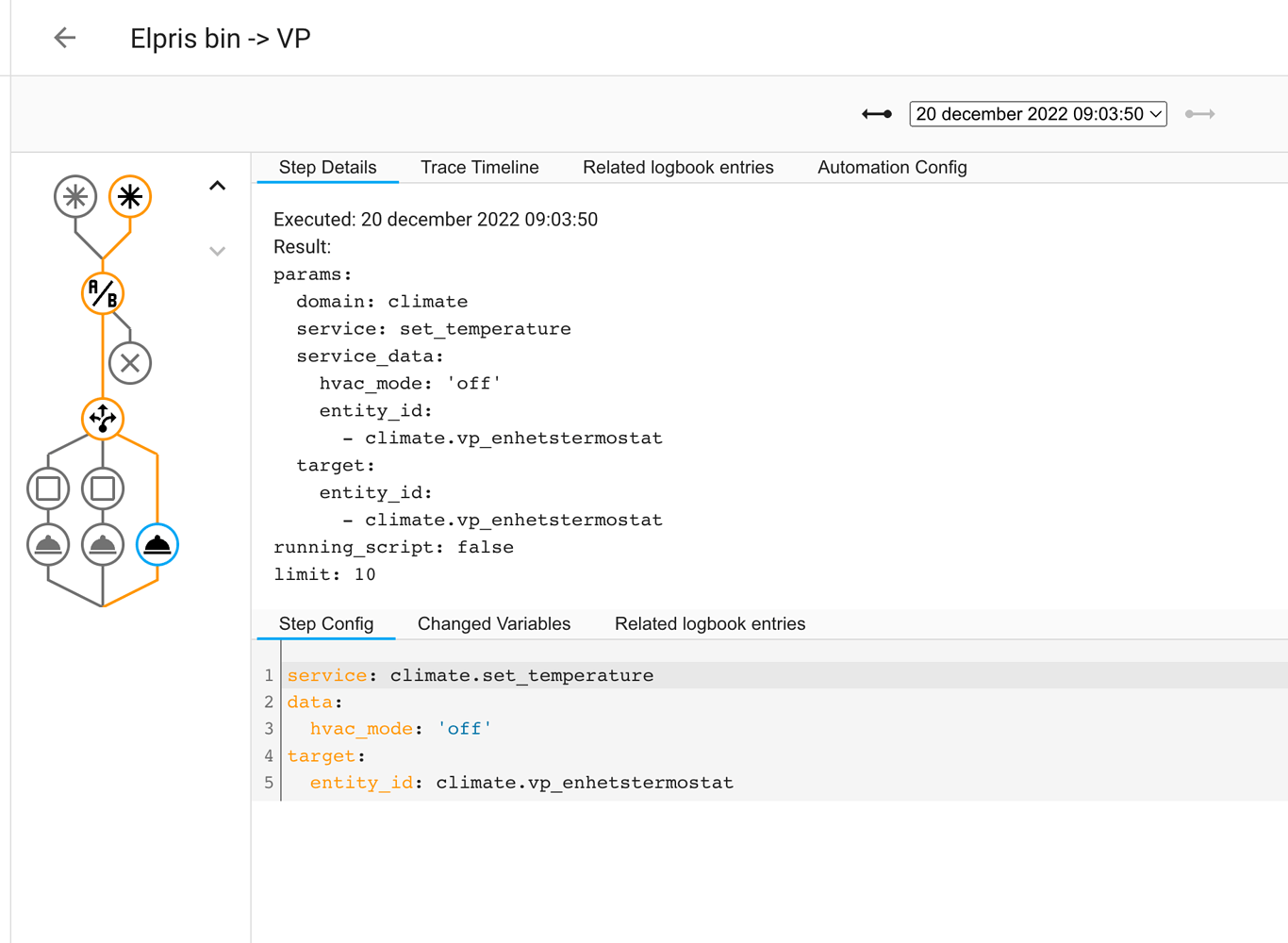1288x943 pixels.
Task: Open the A/B condition node in the graph
Action: pyautogui.click(x=103, y=292)
